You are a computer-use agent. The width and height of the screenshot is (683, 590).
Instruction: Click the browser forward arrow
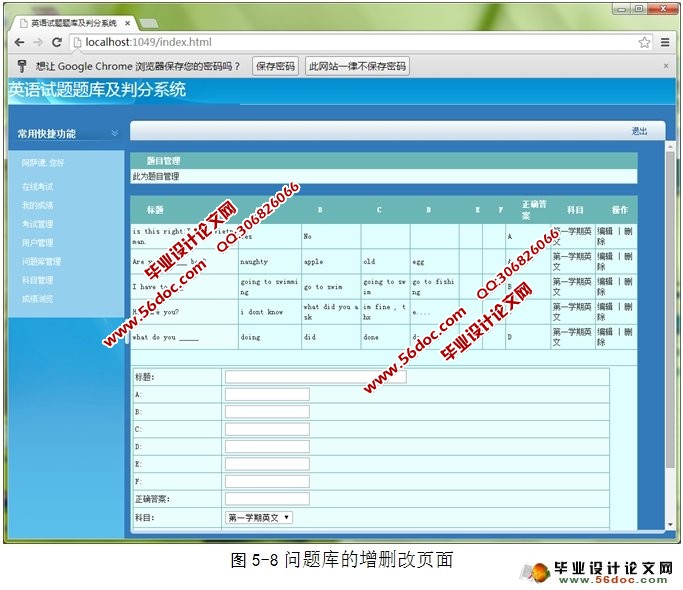(37, 43)
